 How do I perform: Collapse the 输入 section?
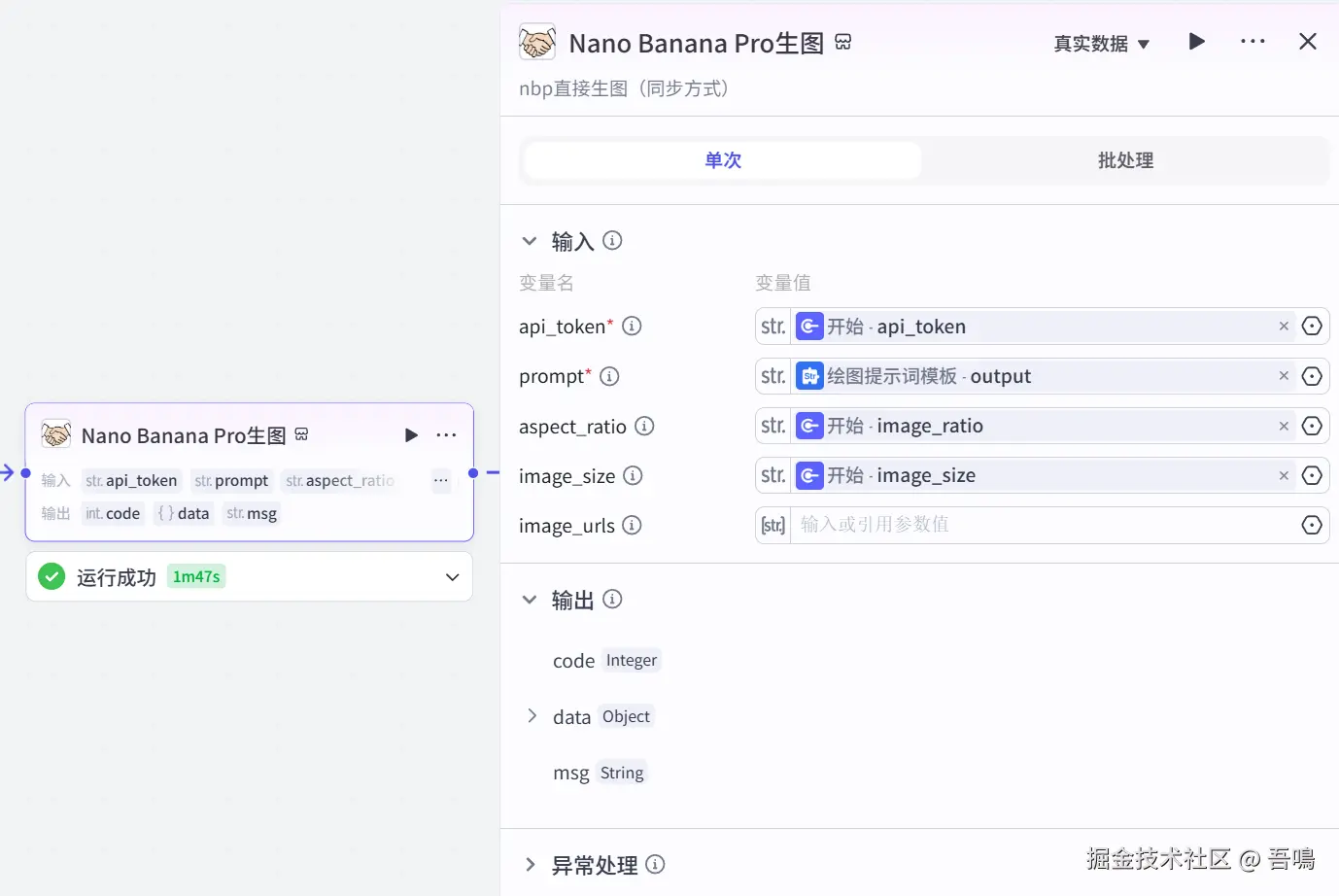point(530,241)
